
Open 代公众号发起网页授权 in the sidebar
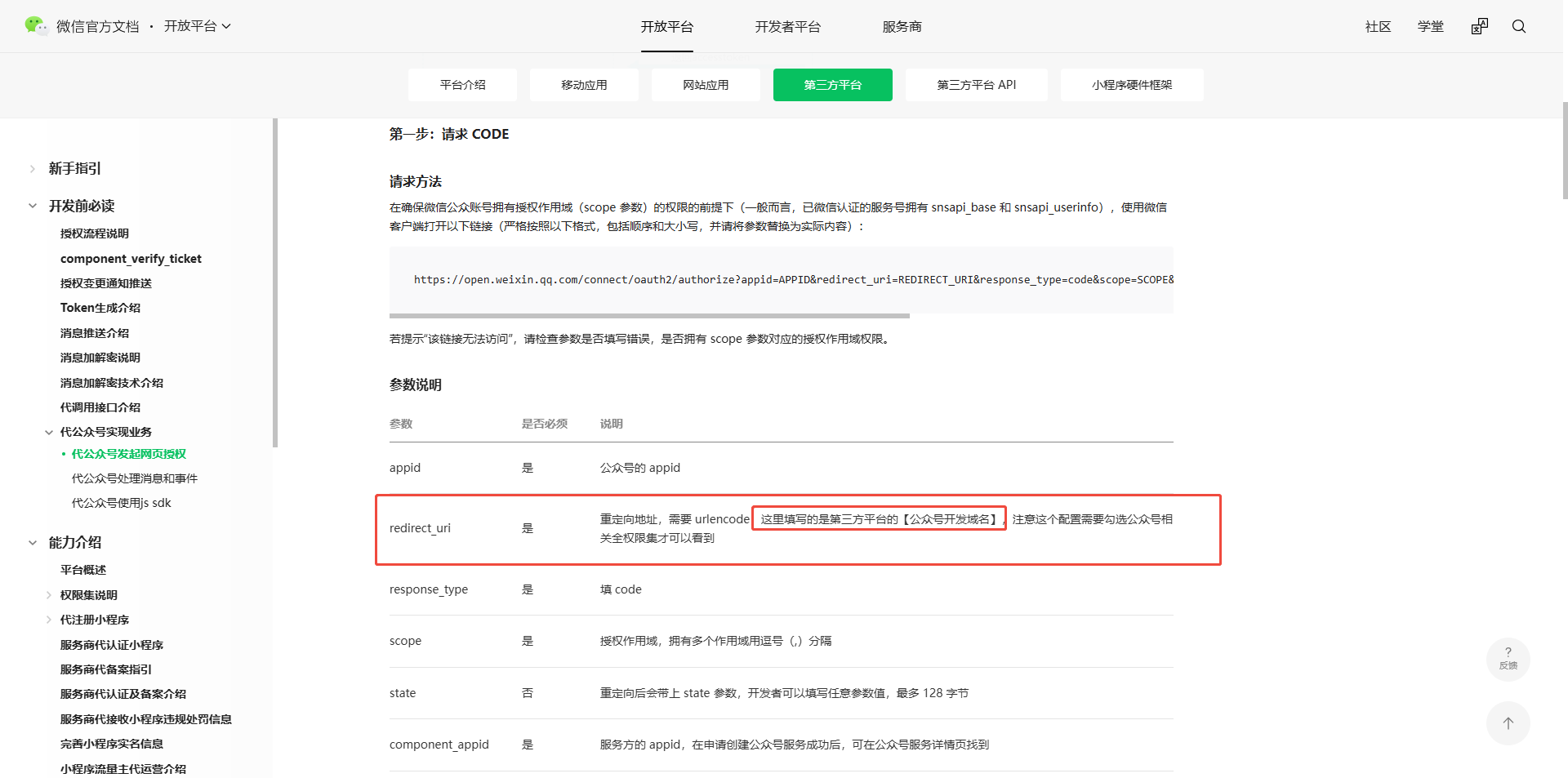pyautogui.click(x=129, y=454)
